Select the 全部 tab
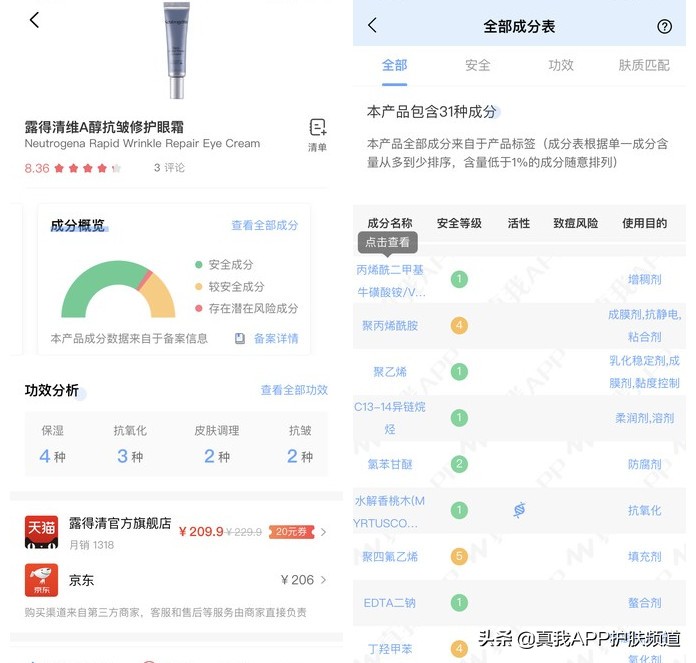Image resolution: width=696 pixels, height=663 pixels. coord(394,66)
